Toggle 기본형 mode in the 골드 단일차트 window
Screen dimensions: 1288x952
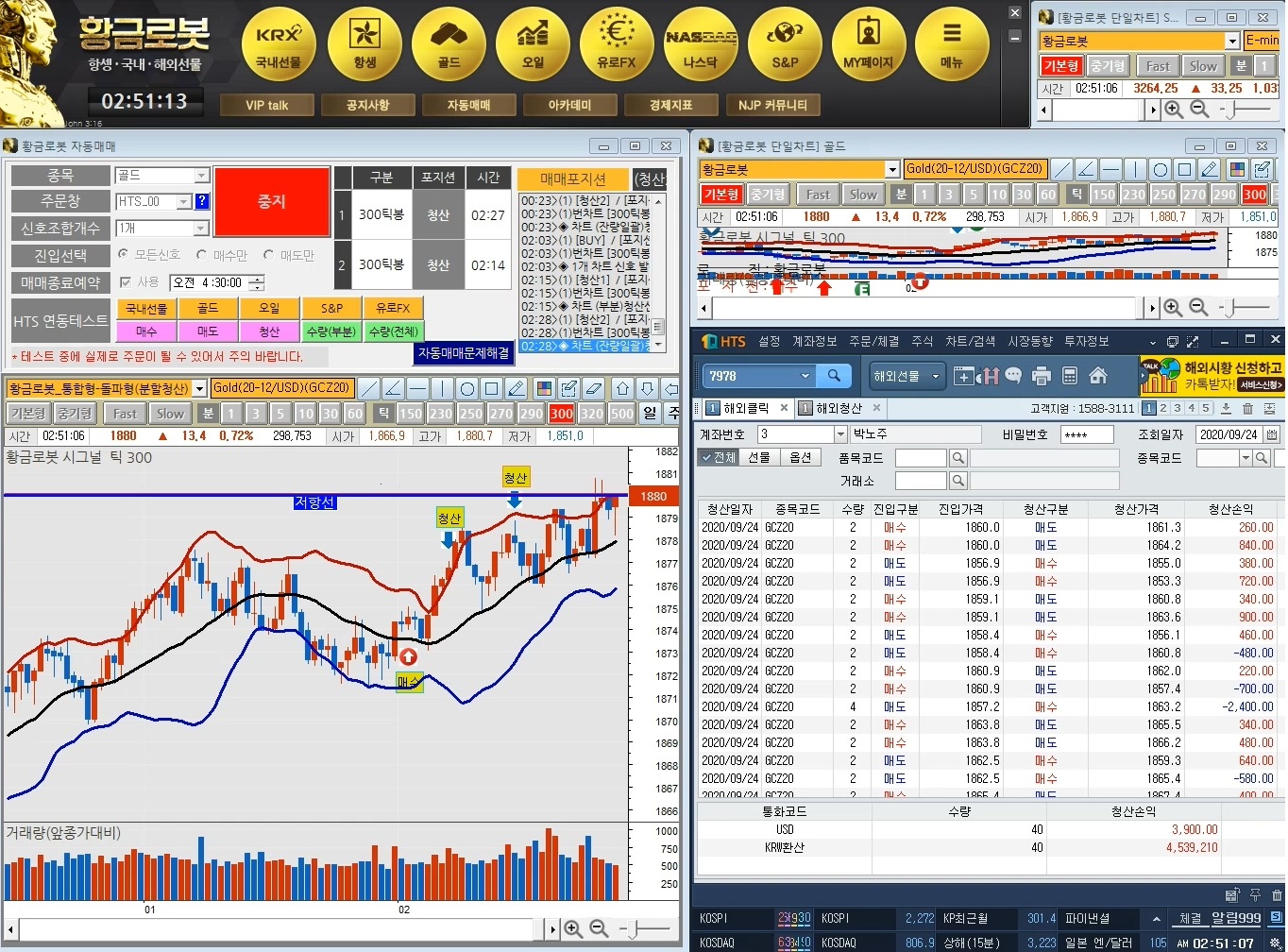(x=721, y=195)
